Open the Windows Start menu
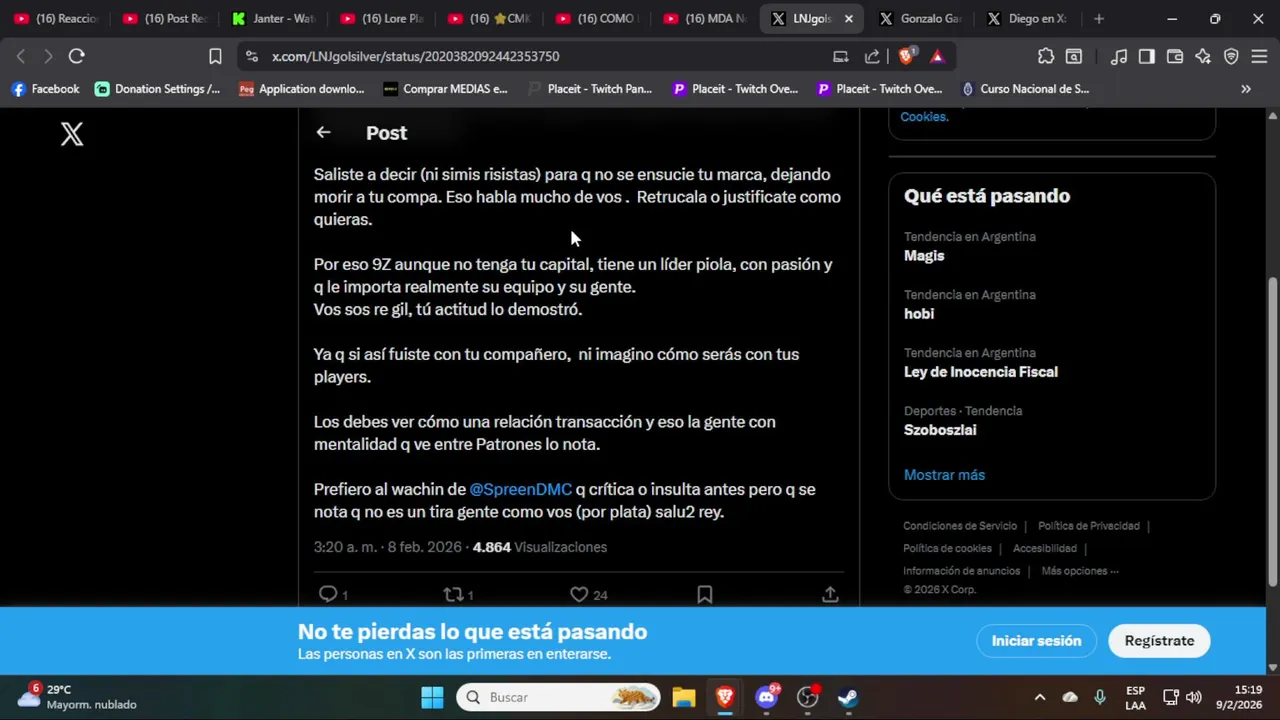Screen dimensions: 1280x720 (x=432, y=697)
